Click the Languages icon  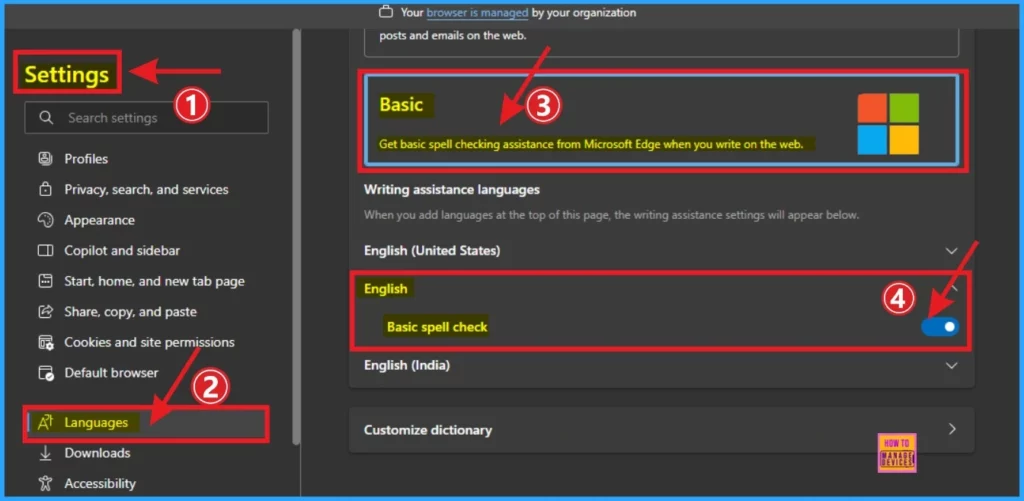45,423
